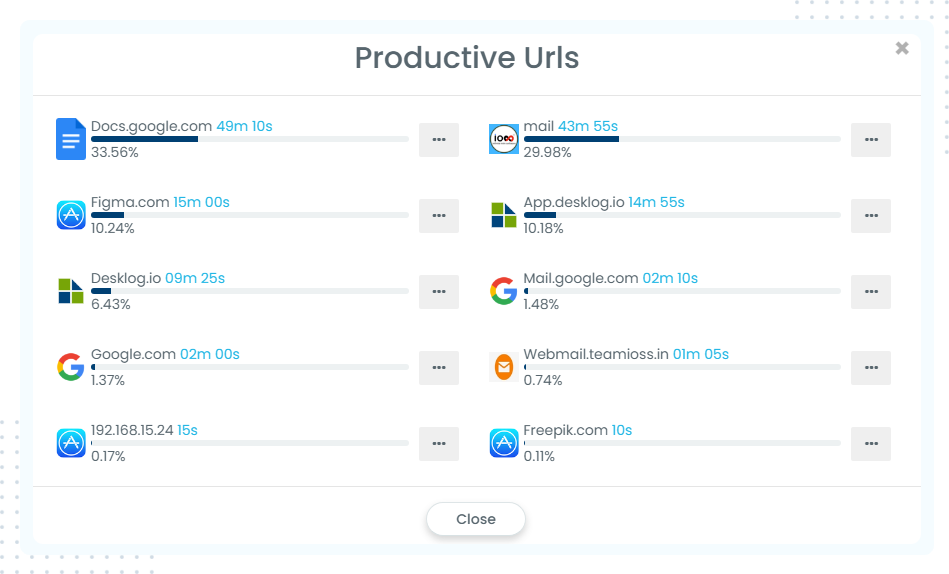The image size is (949, 574).
Task: Click the mail 29.98% progress bar
Action: [682, 139]
